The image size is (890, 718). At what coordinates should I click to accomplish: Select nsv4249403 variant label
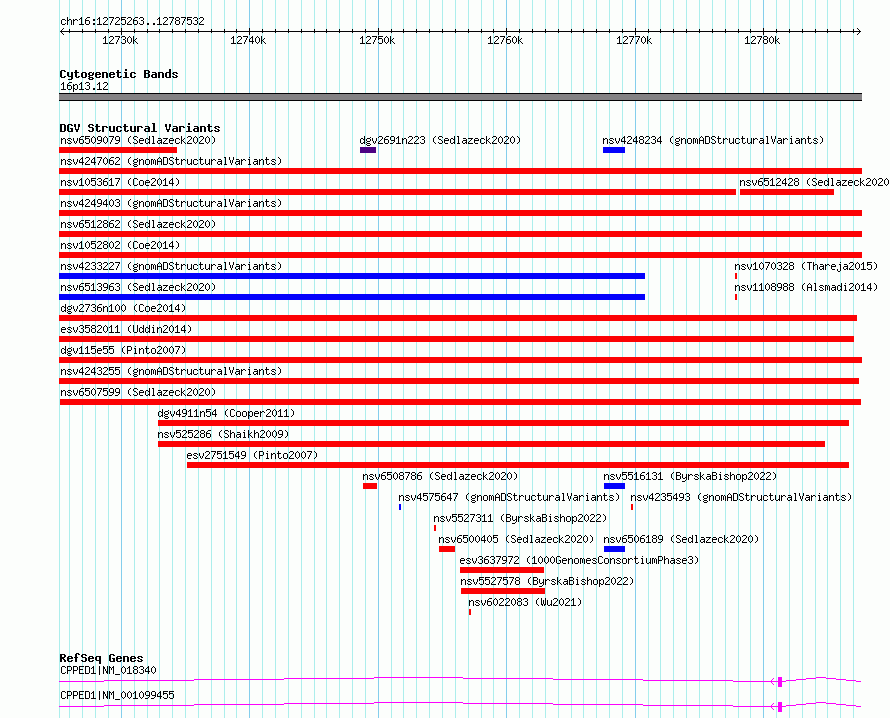[x=171, y=203]
